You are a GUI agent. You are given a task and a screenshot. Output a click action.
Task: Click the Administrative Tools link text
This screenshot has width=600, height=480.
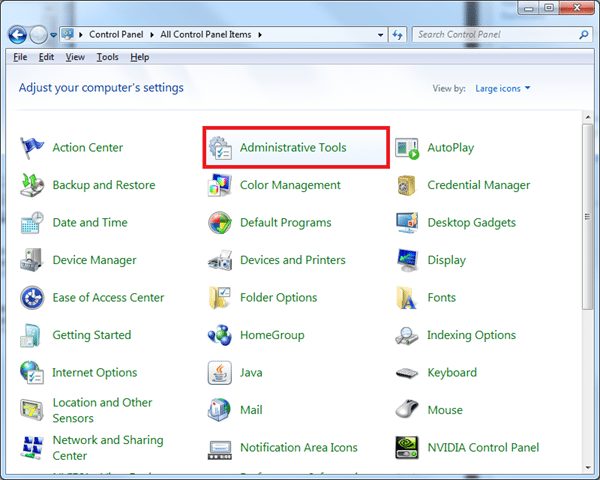(293, 148)
